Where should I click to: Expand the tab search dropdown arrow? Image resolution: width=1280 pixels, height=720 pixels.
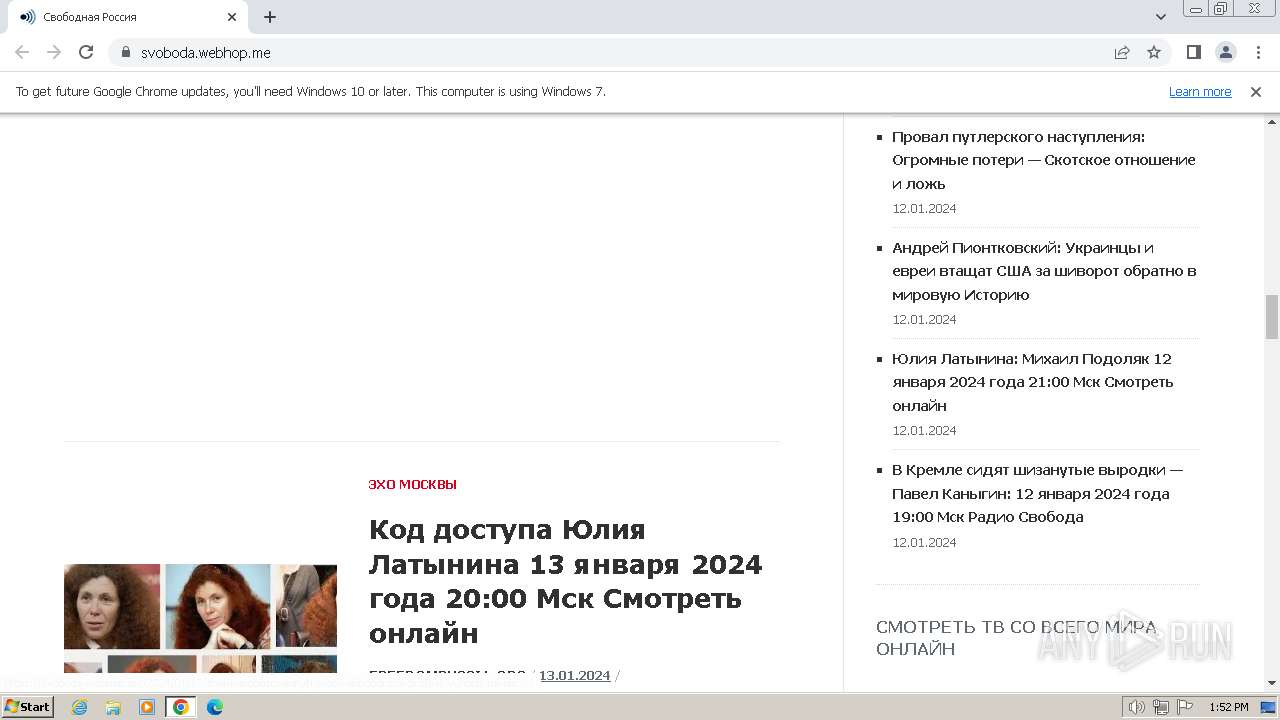point(1161,17)
